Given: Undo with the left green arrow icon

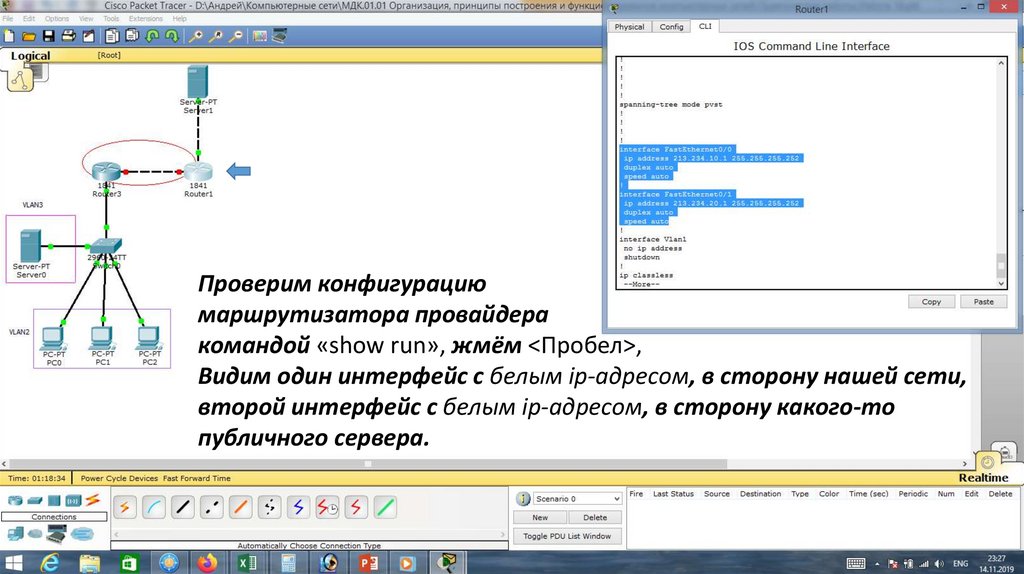Looking at the screenshot, I should click(x=152, y=36).
